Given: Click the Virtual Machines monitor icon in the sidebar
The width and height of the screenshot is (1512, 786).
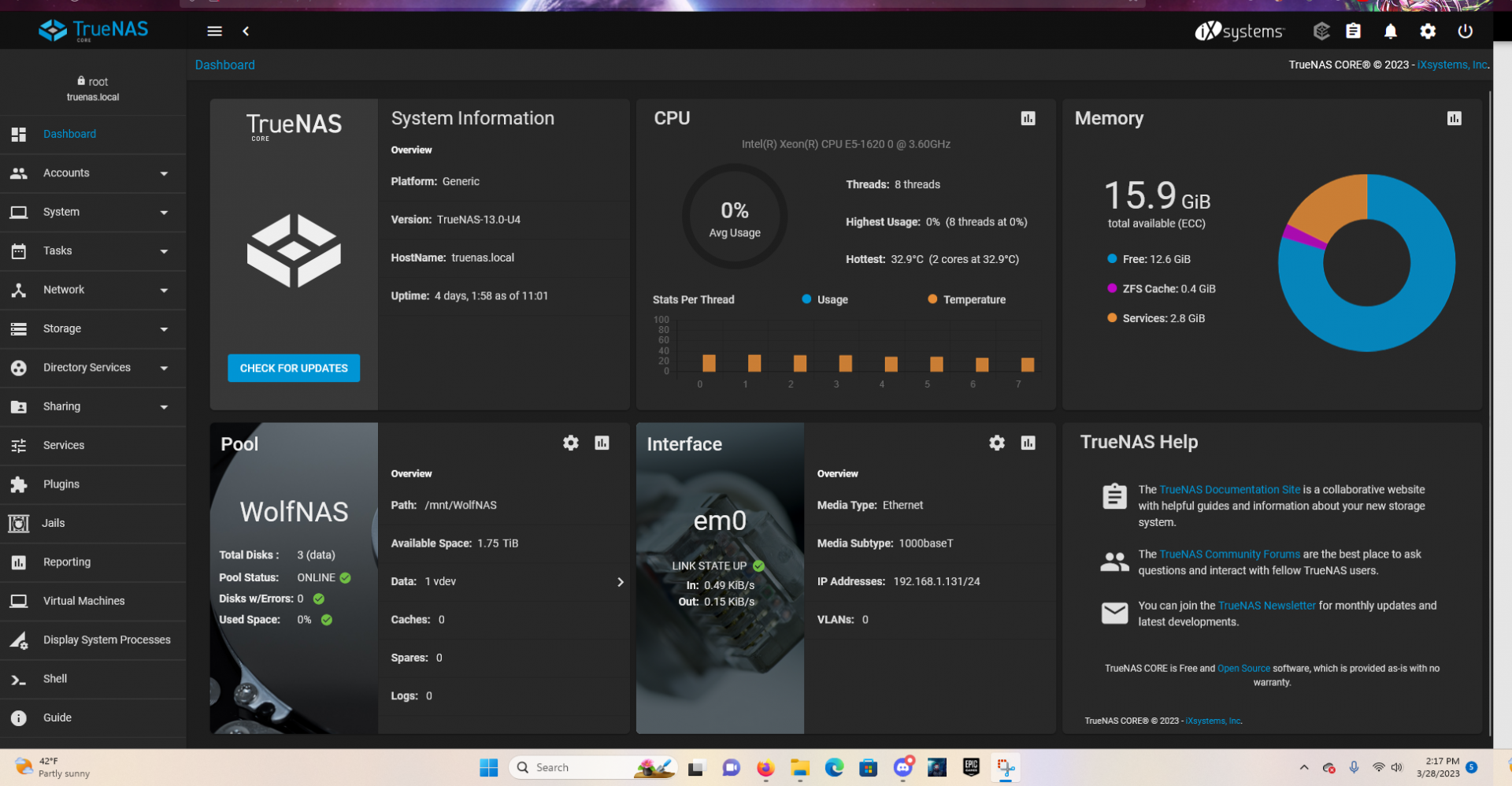Looking at the screenshot, I should pyautogui.click(x=19, y=601).
